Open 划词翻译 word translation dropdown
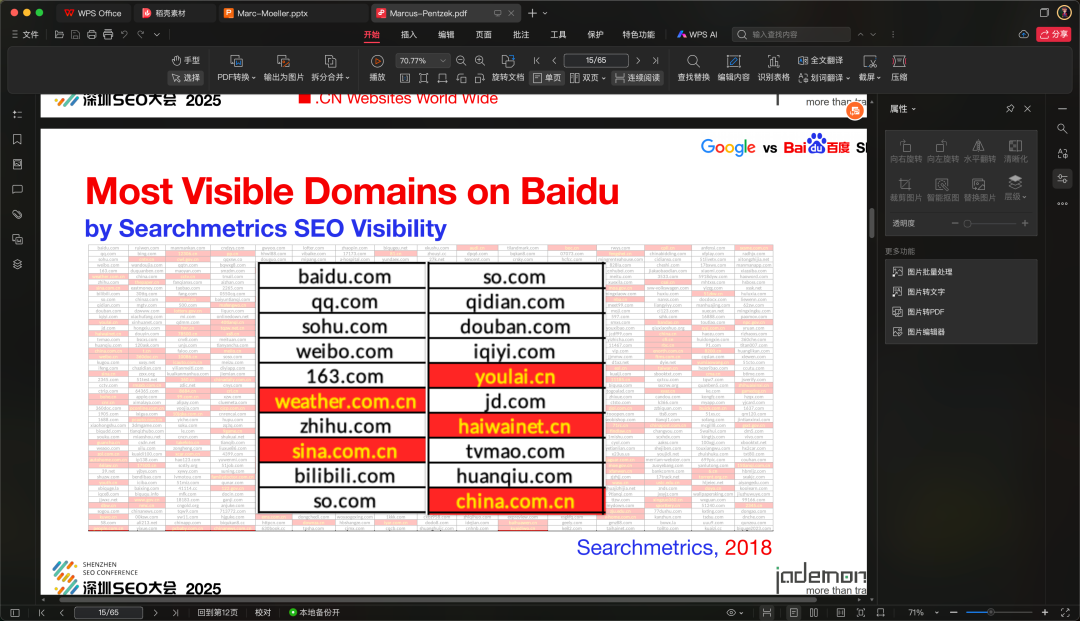This screenshot has height=621, width=1080. tap(824, 78)
